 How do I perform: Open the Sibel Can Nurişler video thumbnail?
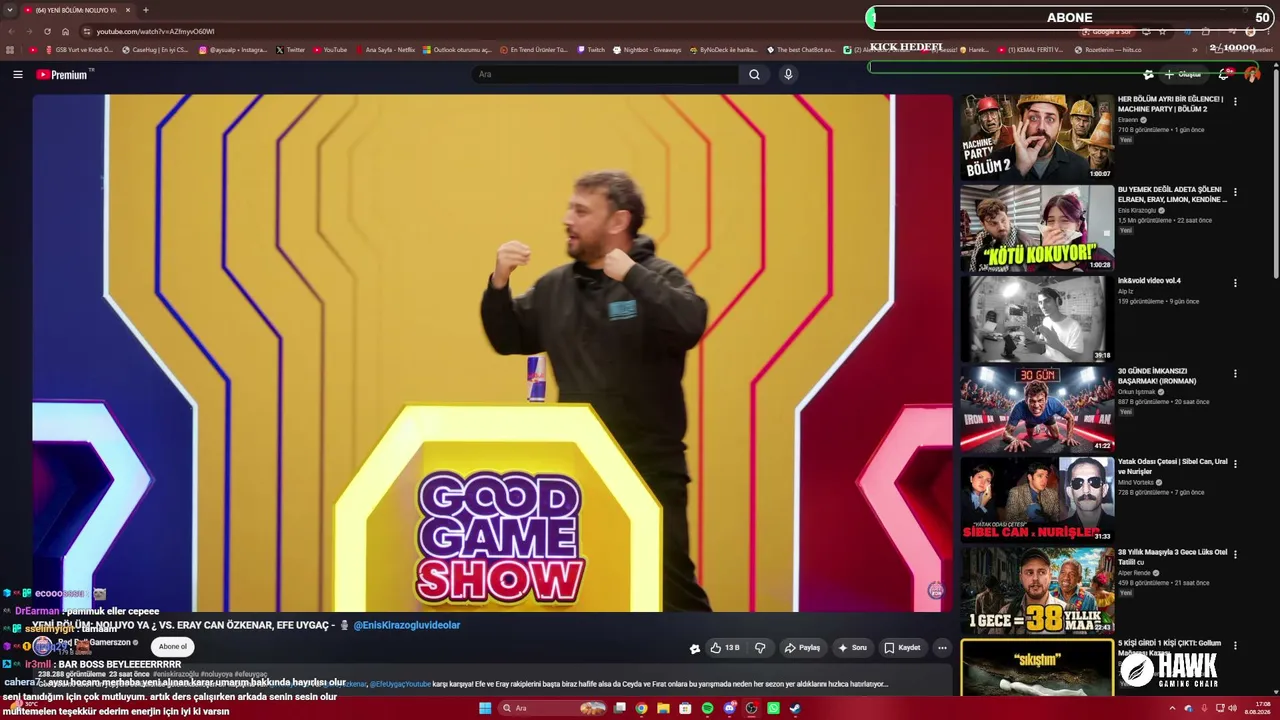1037,501
